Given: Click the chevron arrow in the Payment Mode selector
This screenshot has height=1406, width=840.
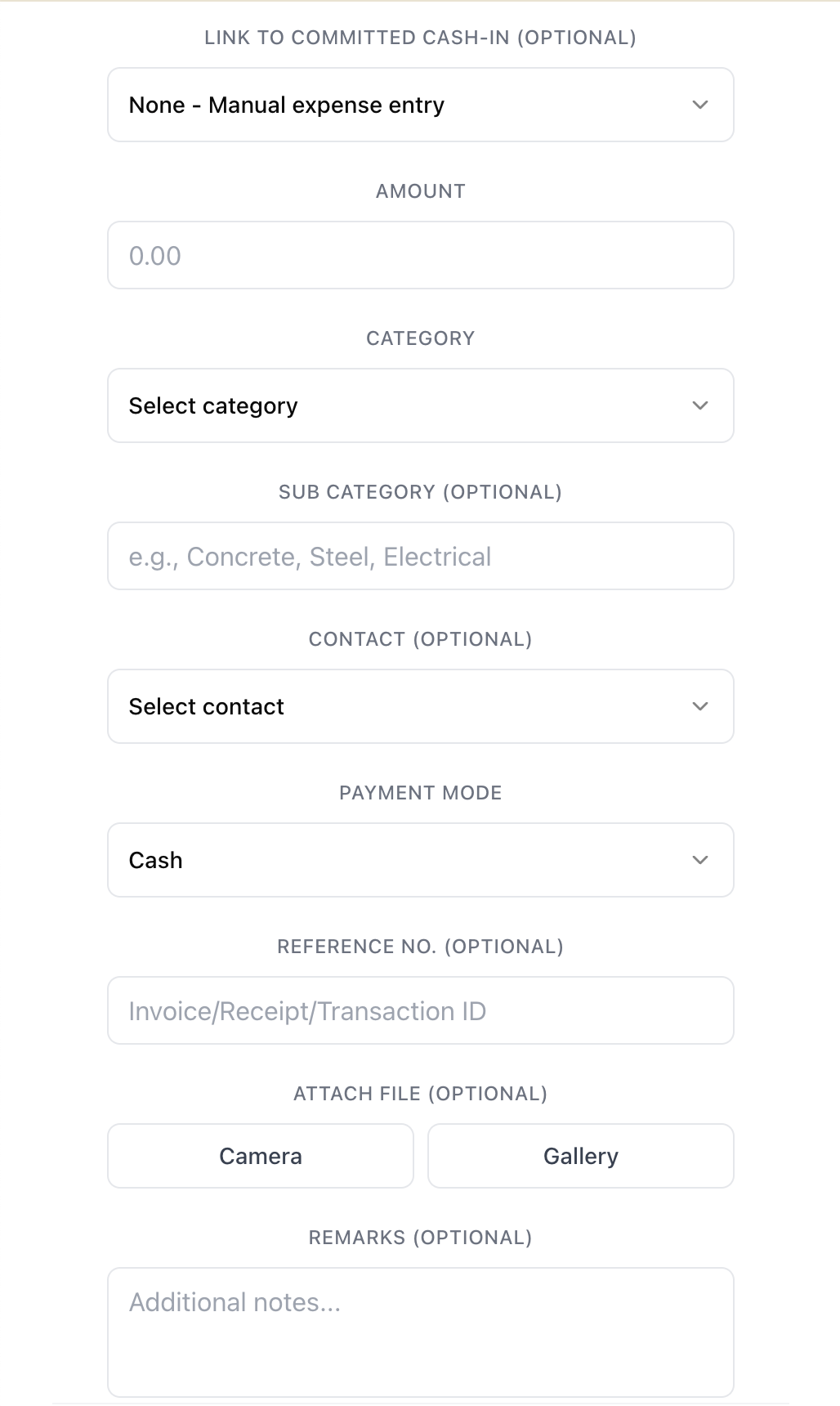Looking at the screenshot, I should point(699,860).
